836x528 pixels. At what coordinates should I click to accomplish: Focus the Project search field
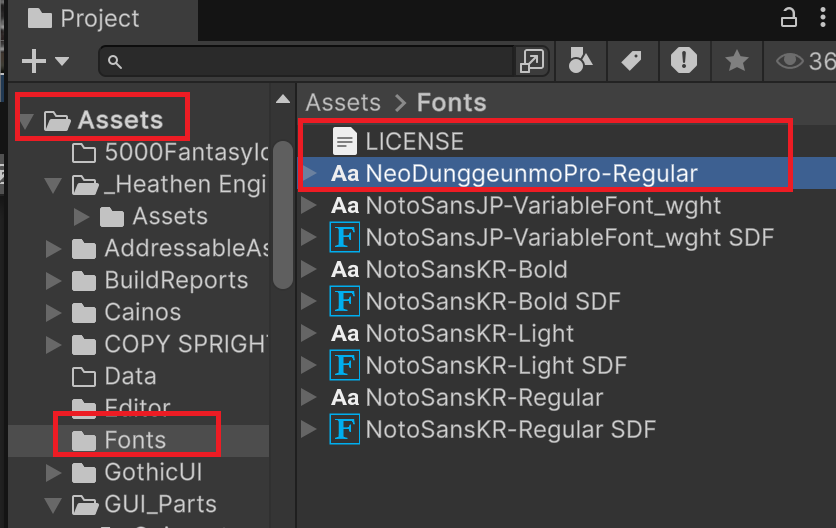tap(307, 61)
